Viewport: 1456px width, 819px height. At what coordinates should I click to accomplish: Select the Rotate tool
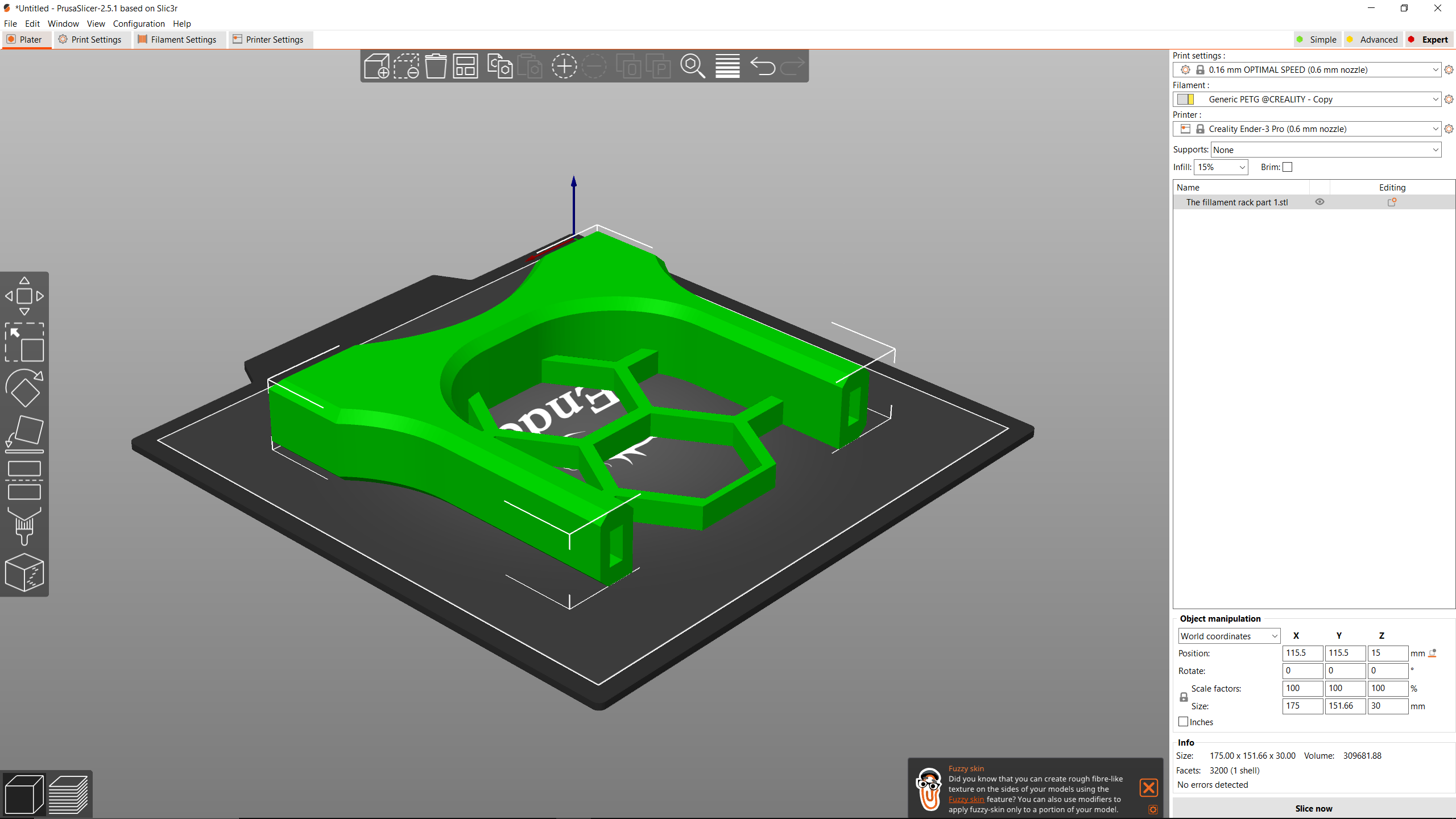24,388
